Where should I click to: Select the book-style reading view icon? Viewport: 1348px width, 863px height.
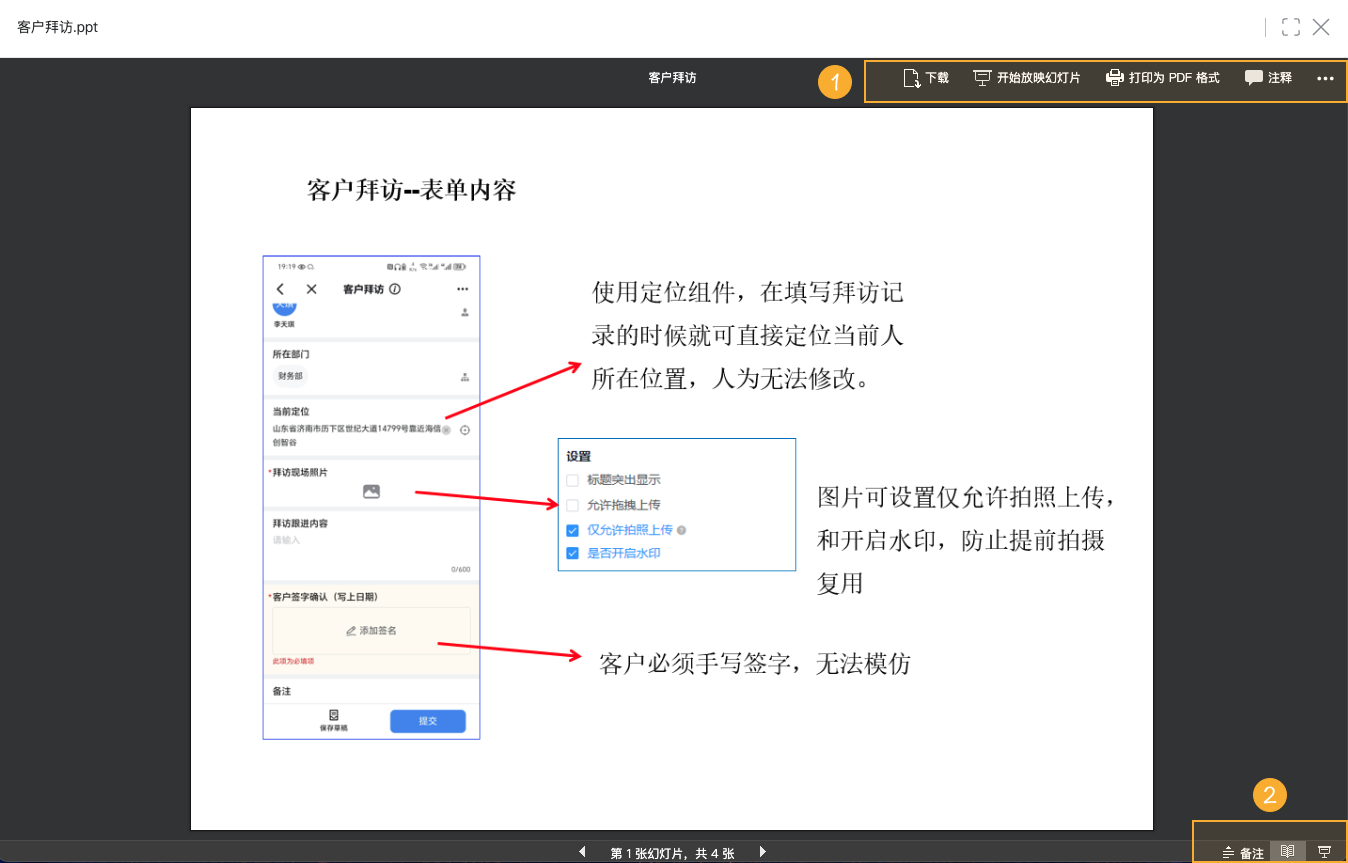1287,851
